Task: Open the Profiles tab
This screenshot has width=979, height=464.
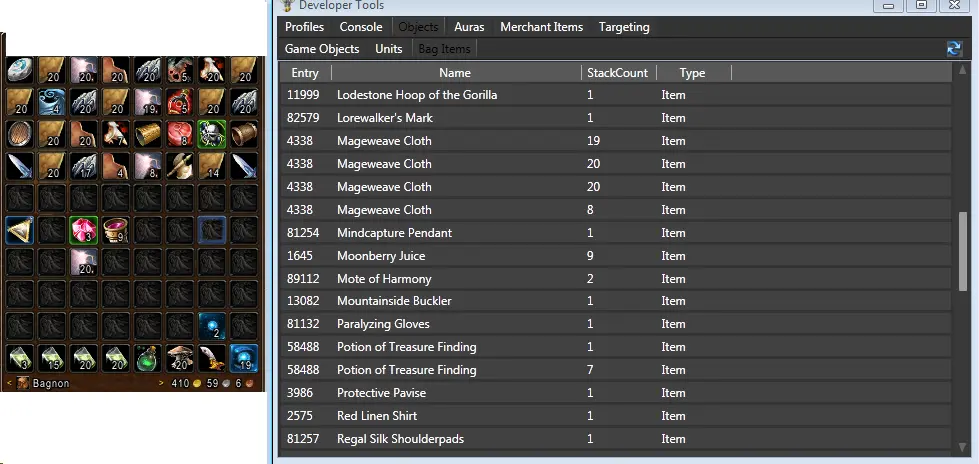Action: (305, 27)
